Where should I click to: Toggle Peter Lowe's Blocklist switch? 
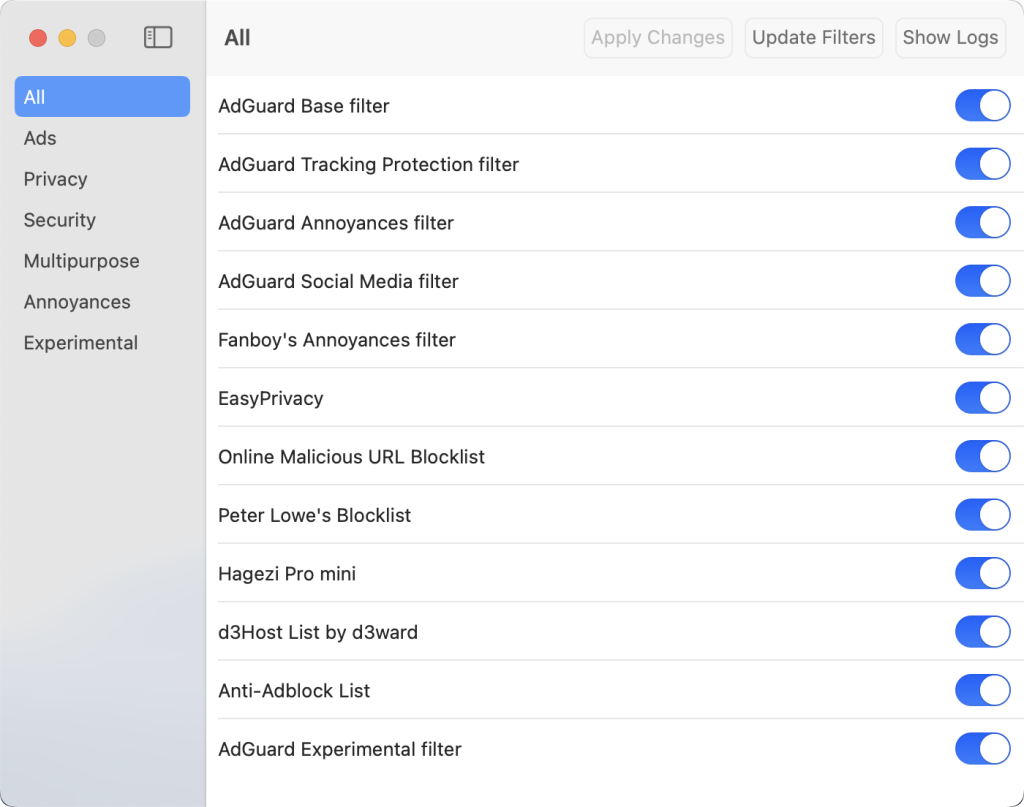982,515
